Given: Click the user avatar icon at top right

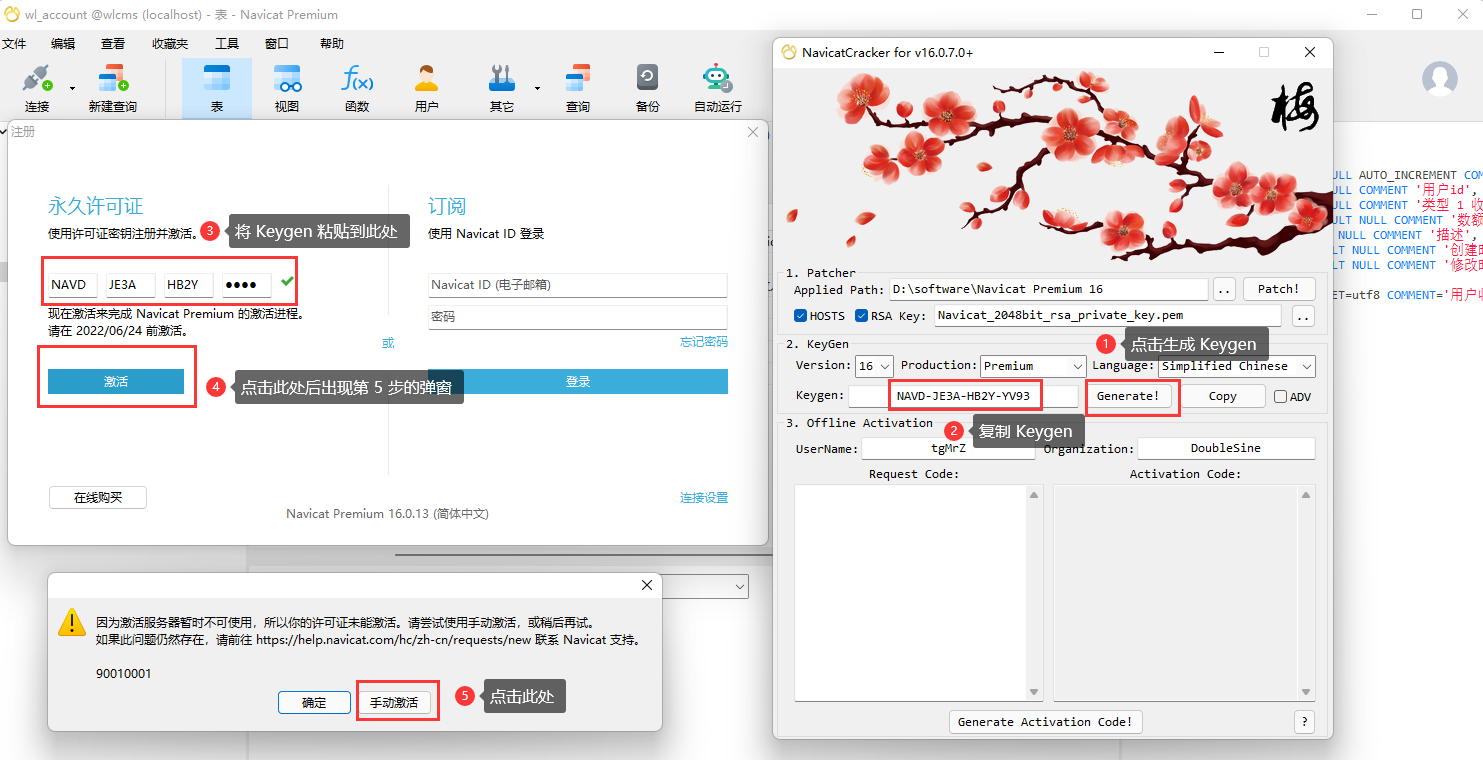Looking at the screenshot, I should 1440,79.
